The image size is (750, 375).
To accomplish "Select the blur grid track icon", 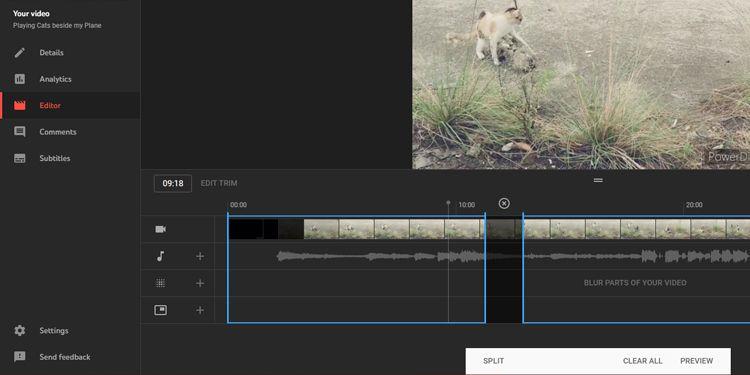I will [161, 283].
